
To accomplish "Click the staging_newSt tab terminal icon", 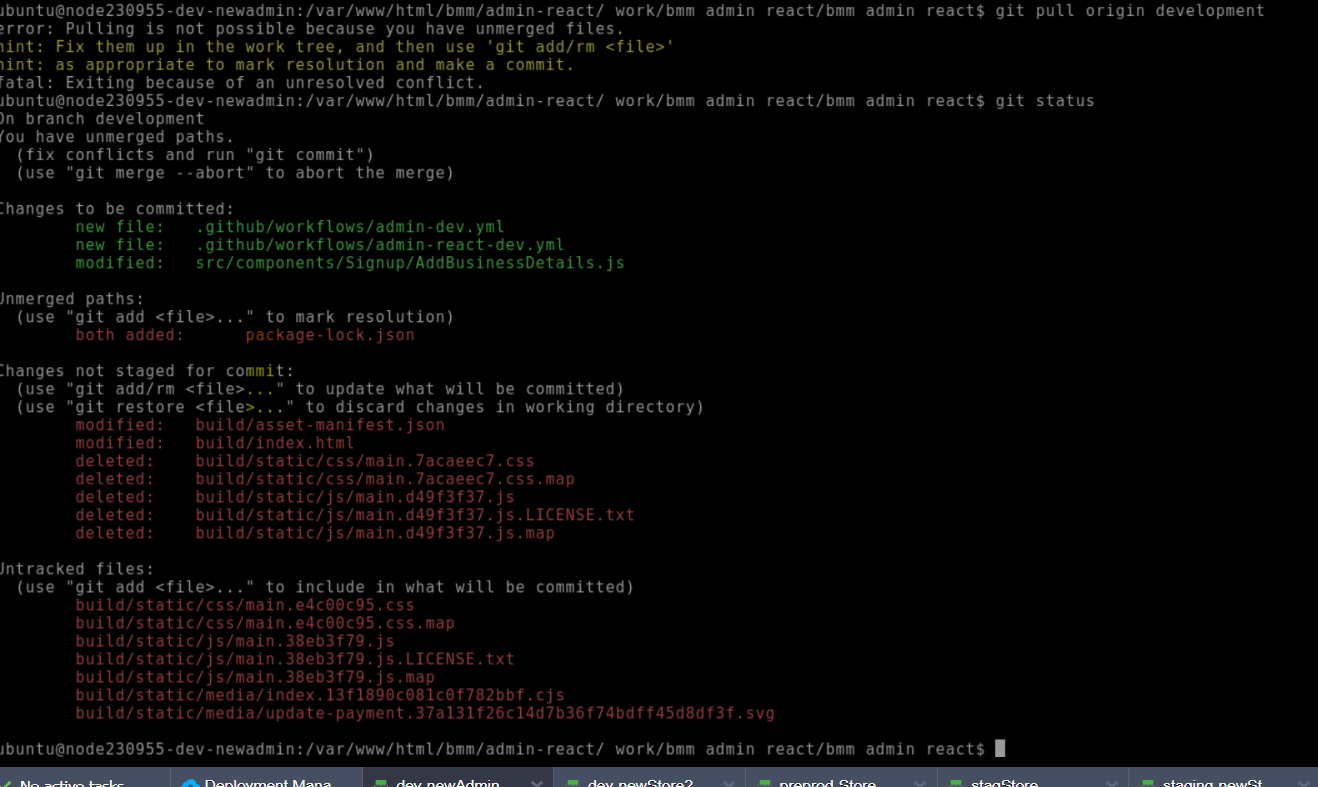I will click(x=1147, y=784).
